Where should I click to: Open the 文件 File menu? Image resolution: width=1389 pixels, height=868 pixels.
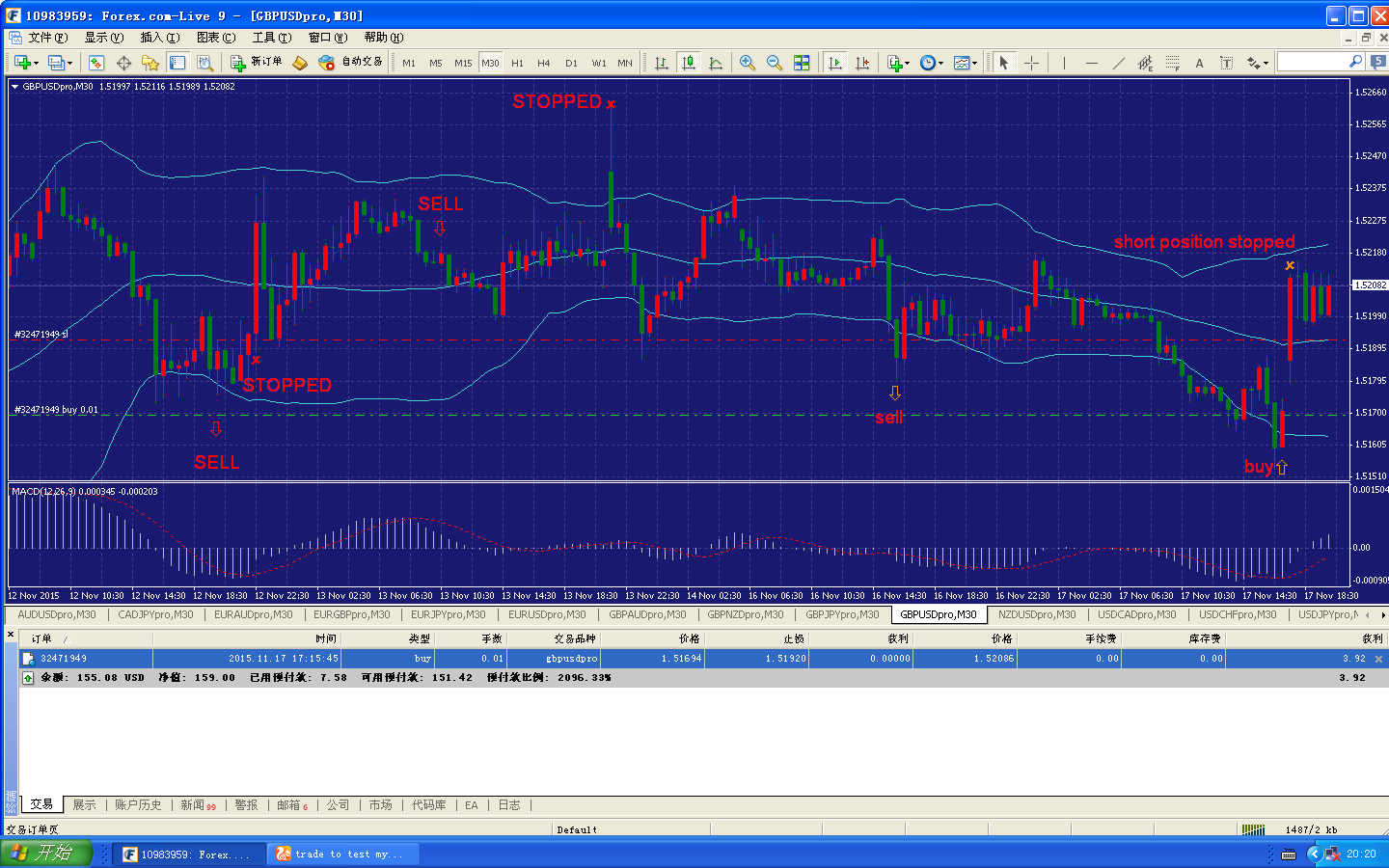[47, 38]
